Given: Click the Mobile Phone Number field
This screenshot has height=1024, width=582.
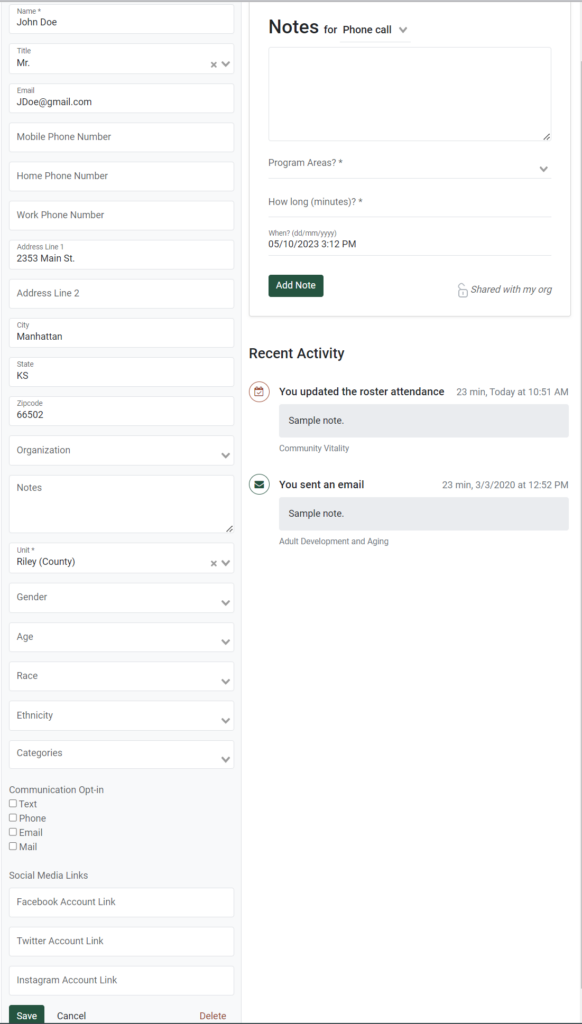Looking at the screenshot, I should coord(121,137).
